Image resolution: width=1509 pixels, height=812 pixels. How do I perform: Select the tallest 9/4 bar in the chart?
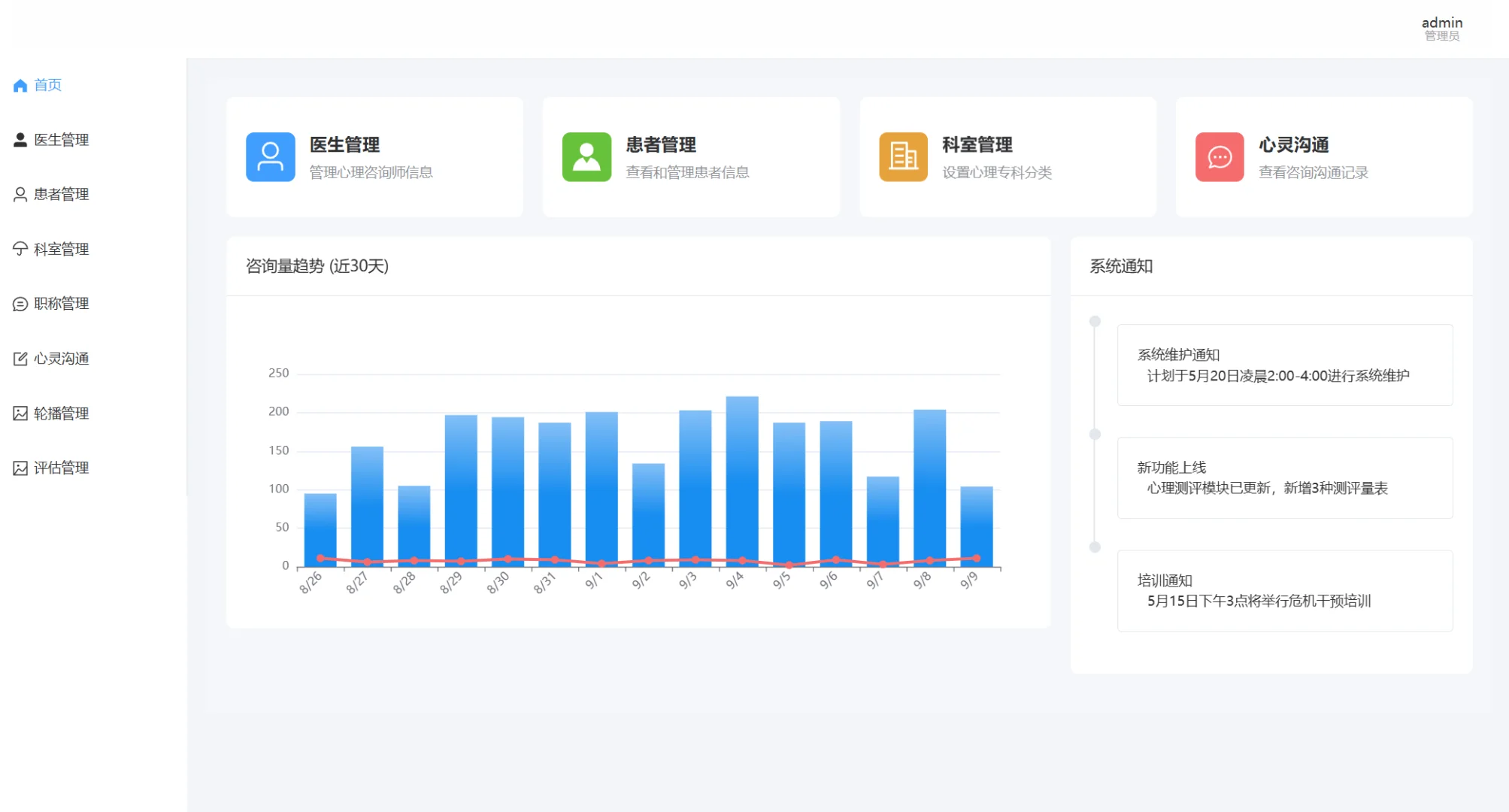click(741, 481)
